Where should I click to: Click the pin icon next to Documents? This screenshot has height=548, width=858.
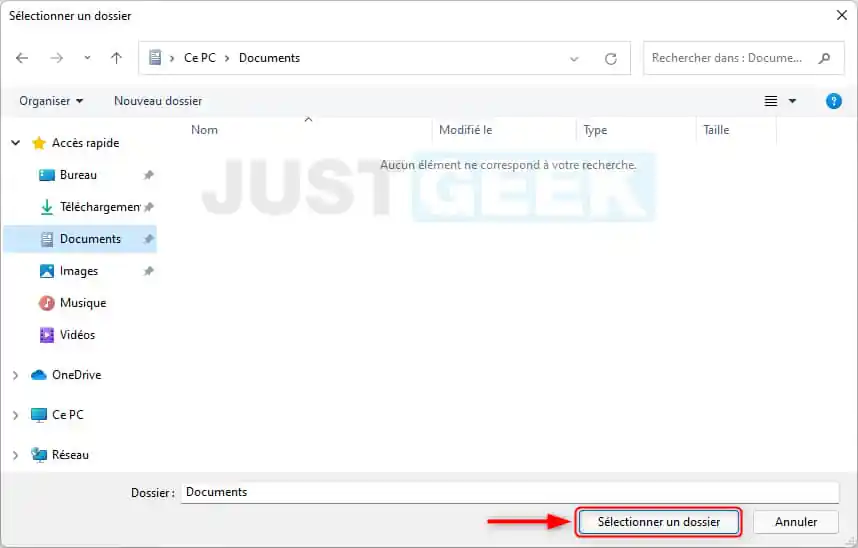pos(148,239)
